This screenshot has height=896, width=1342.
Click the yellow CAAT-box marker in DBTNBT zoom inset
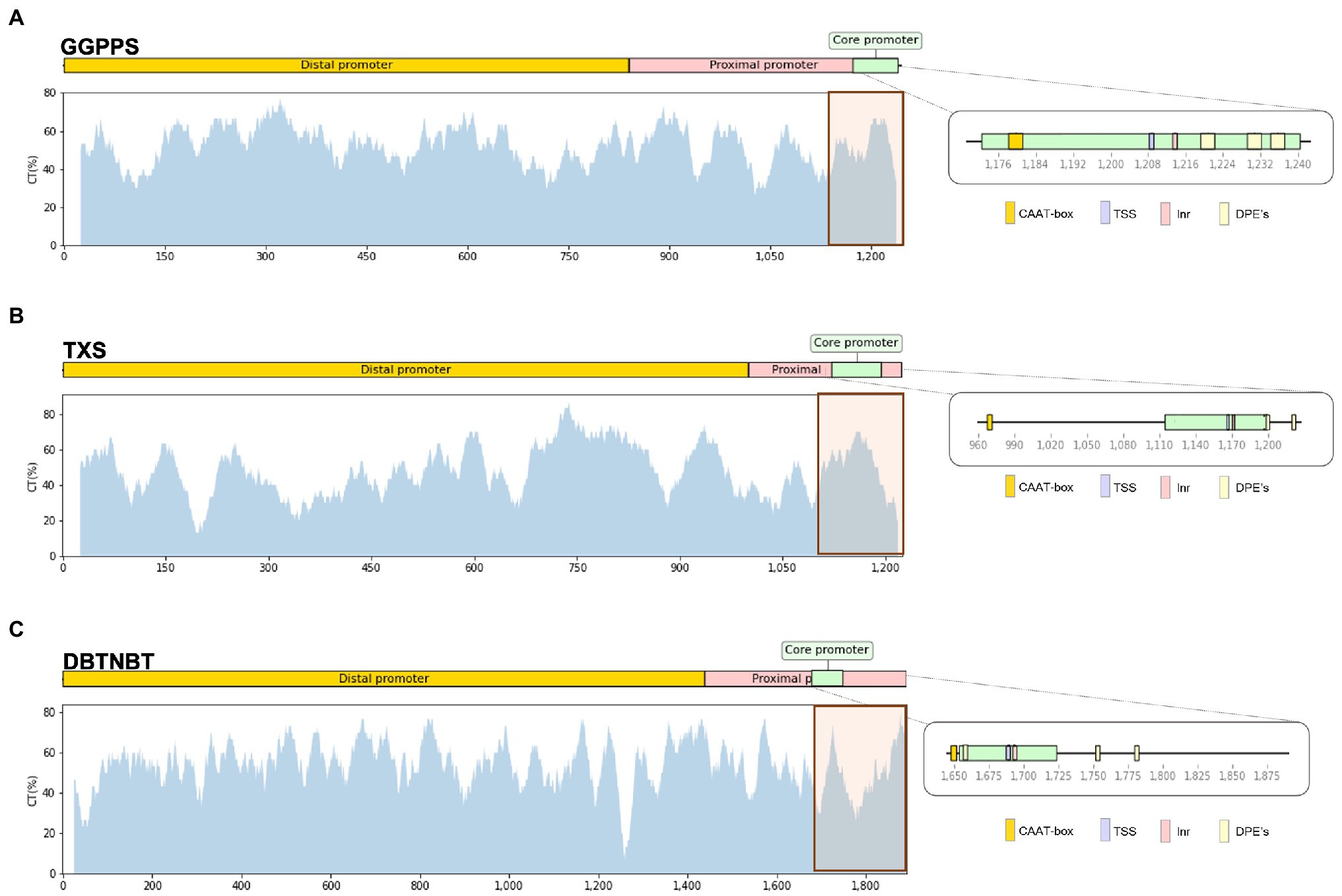pyautogui.click(x=954, y=753)
